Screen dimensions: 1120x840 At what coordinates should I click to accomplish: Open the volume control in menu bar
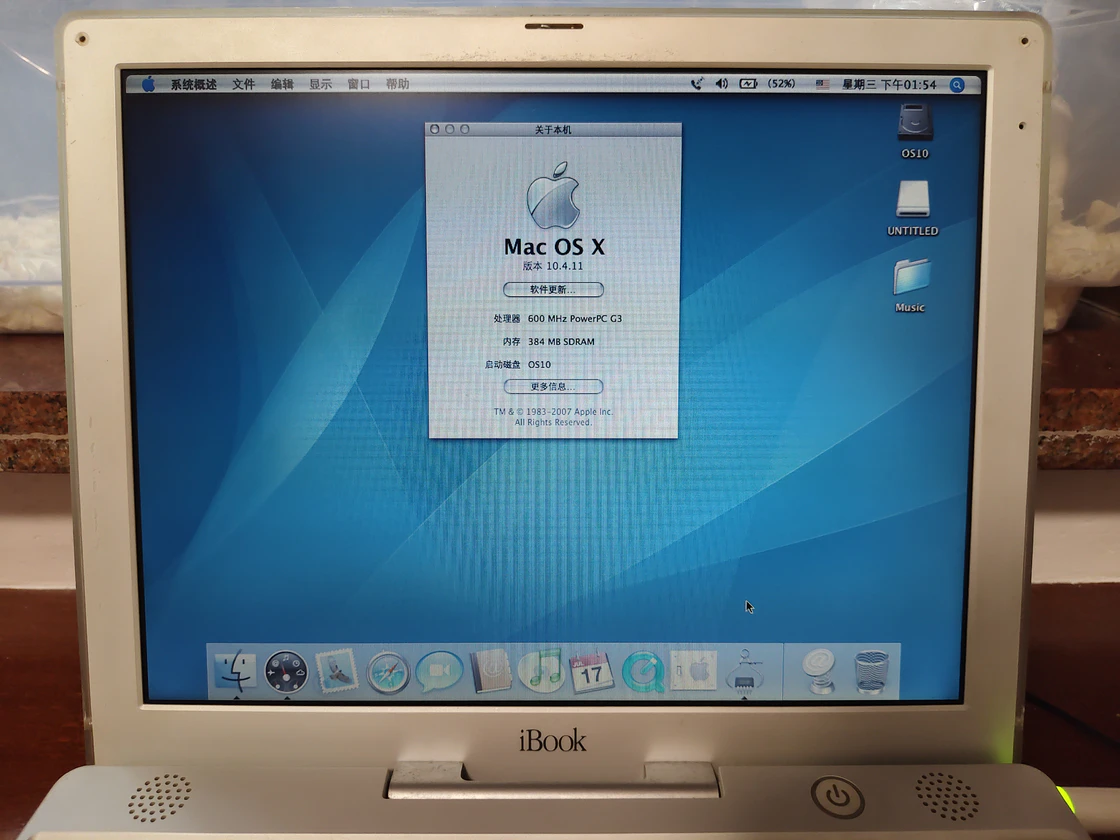[721, 84]
